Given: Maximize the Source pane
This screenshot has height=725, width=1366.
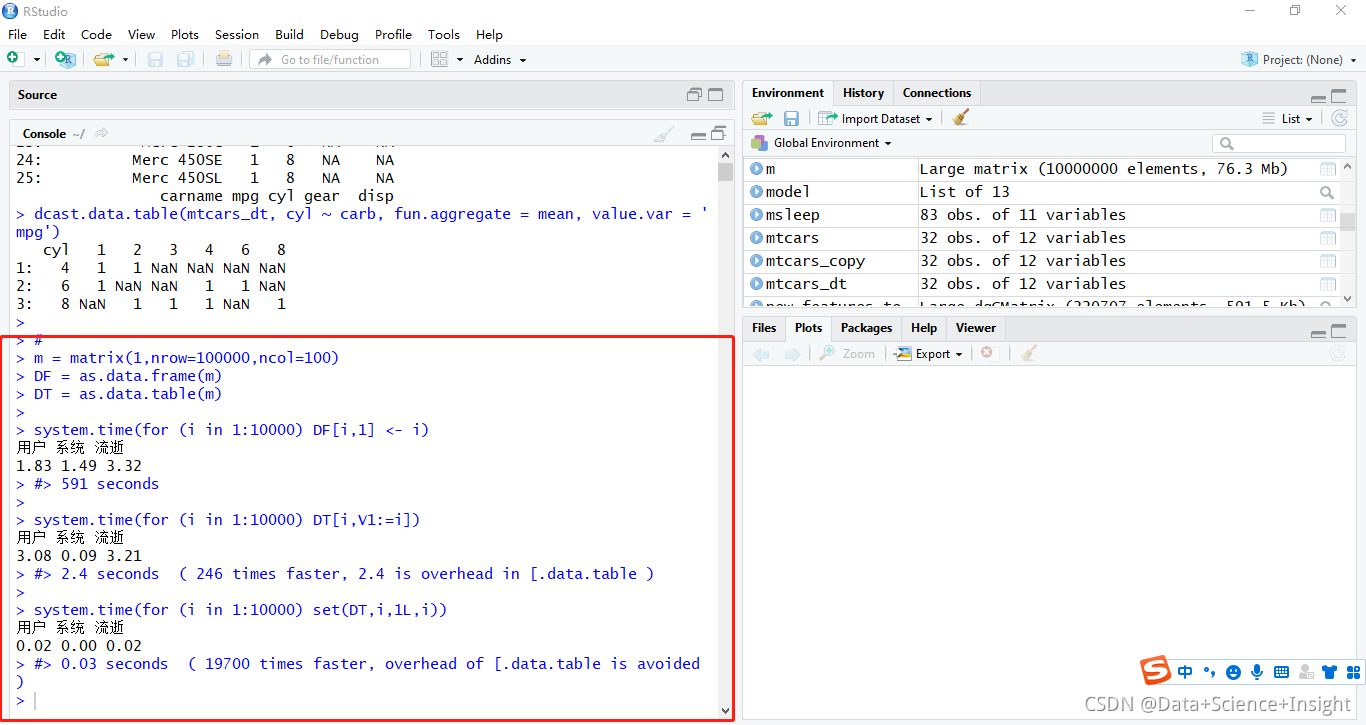Looking at the screenshot, I should coord(715,95).
